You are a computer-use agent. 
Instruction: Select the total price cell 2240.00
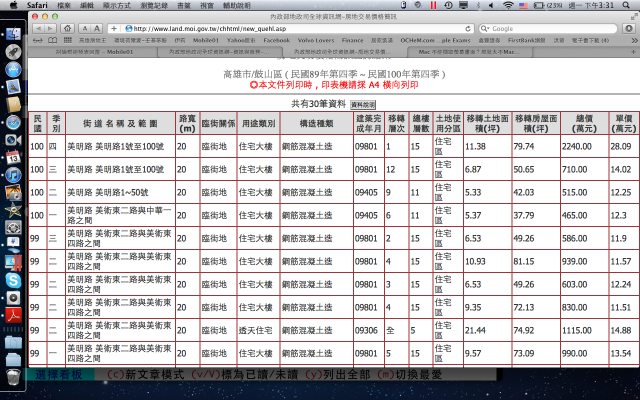tap(584, 147)
